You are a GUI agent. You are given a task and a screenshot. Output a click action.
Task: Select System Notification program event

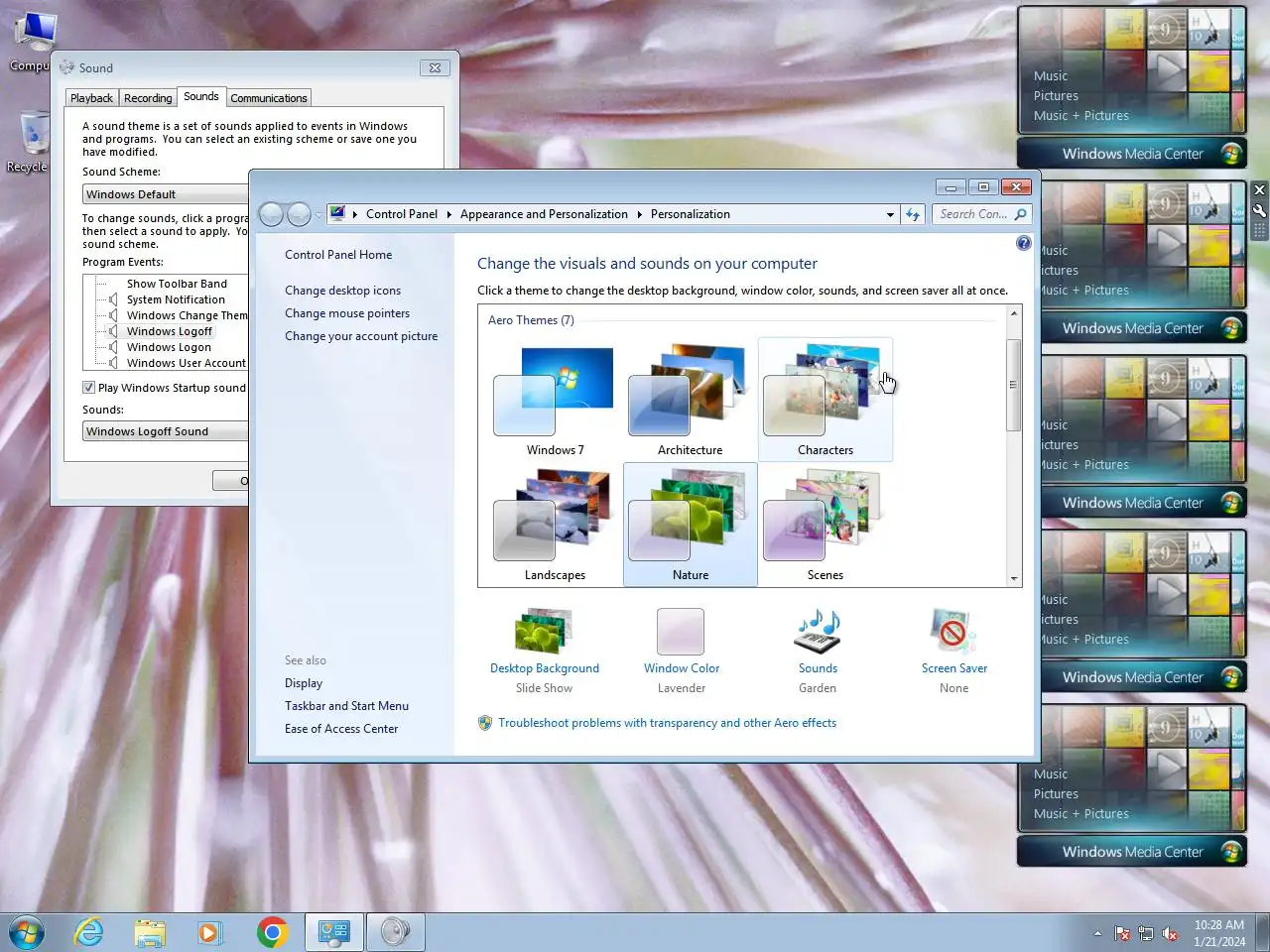(176, 299)
